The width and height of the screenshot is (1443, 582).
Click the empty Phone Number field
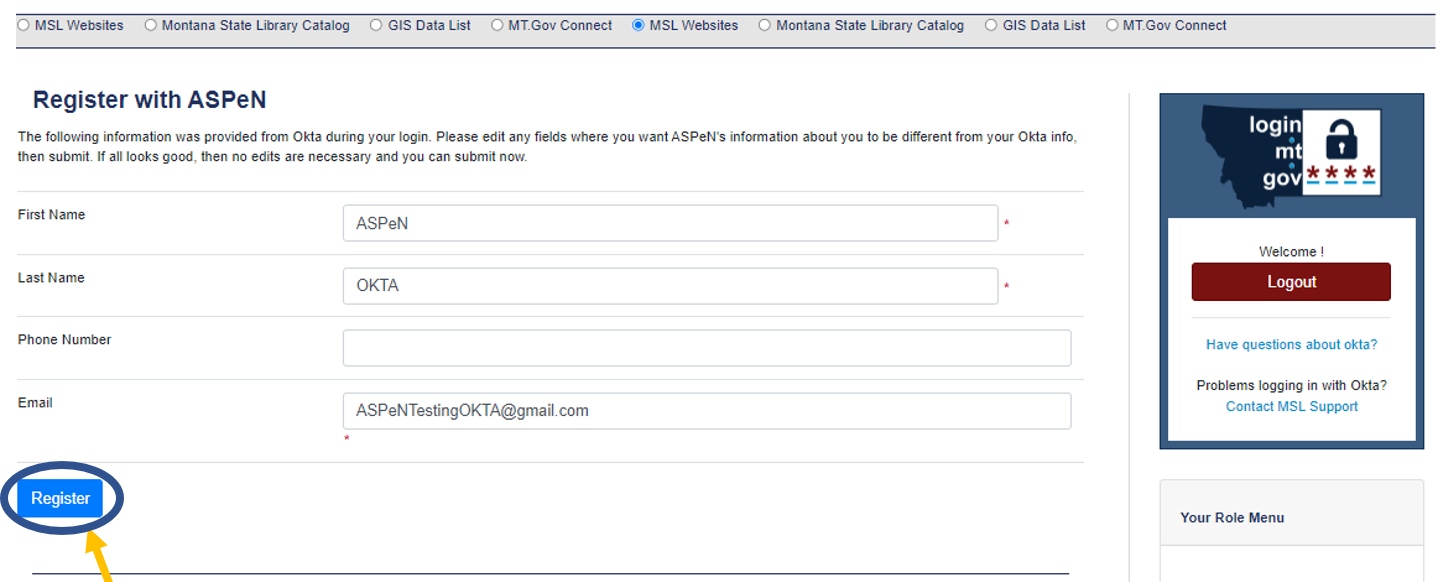[x=707, y=347]
